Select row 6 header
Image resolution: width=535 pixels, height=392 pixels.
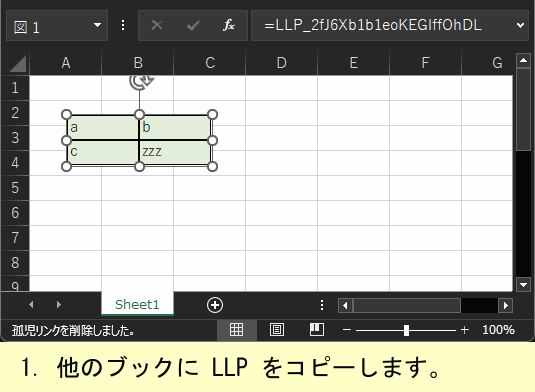coord(15,213)
